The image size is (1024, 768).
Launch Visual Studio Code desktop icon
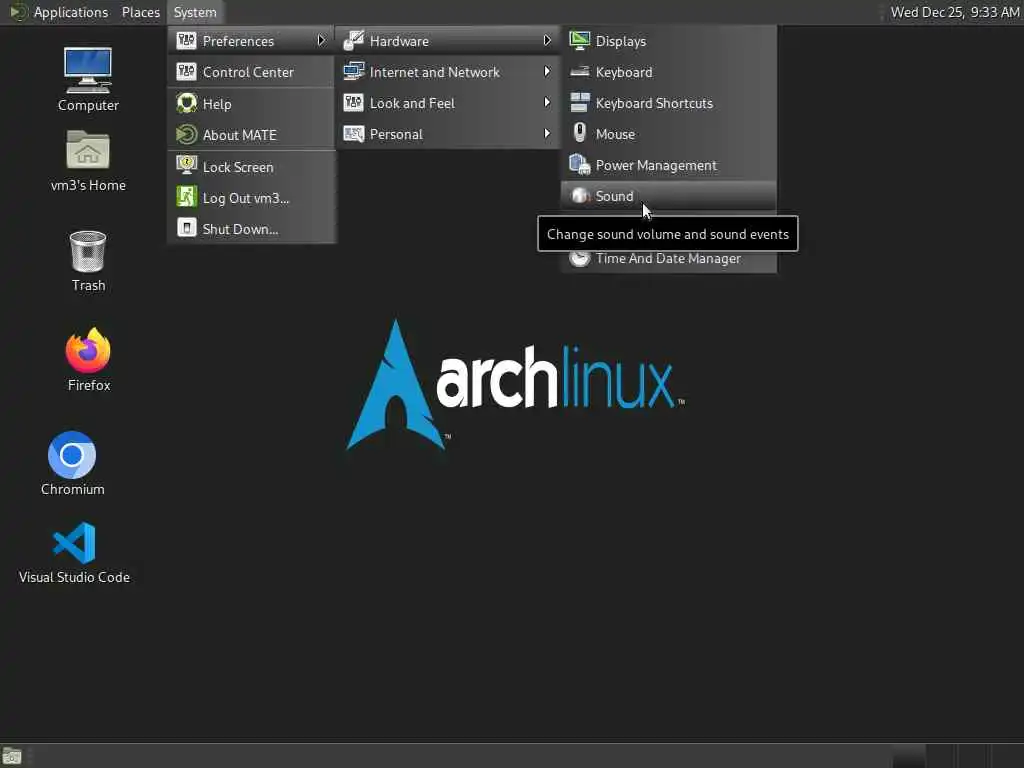point(74,542)
